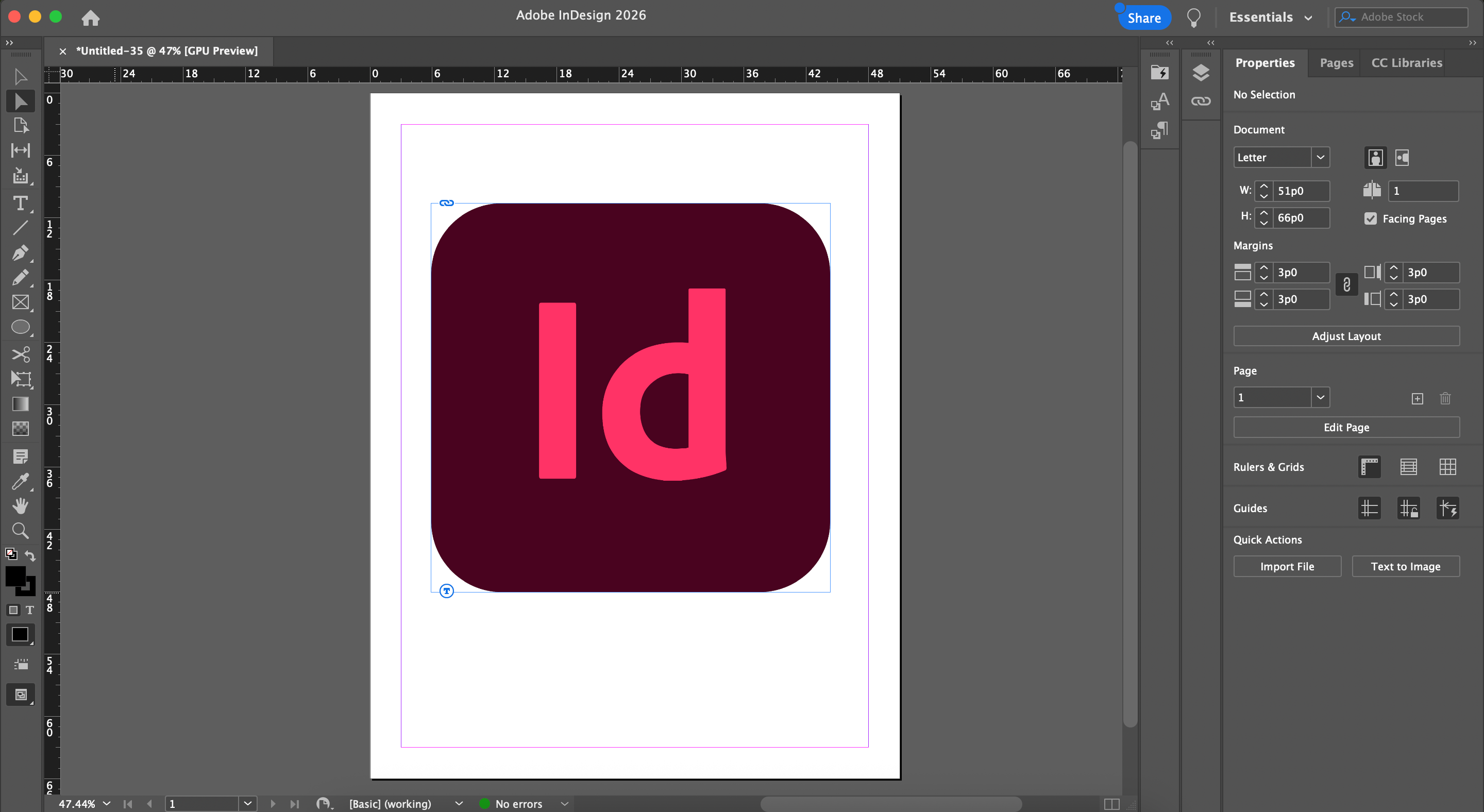Screen dimensions: 1484x812
Task: Open the Links panel icon
Action: tap(1201, 102)
